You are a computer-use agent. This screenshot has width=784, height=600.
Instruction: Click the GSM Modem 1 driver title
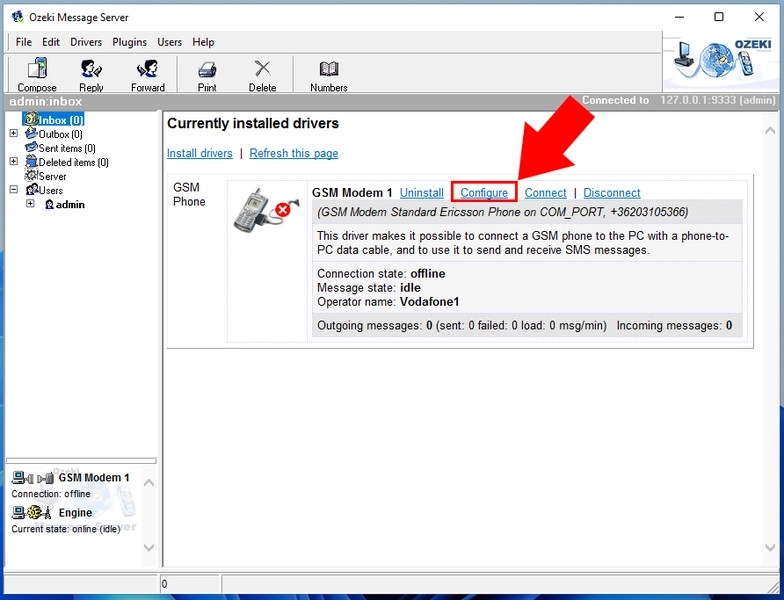[x=352, y=192]
